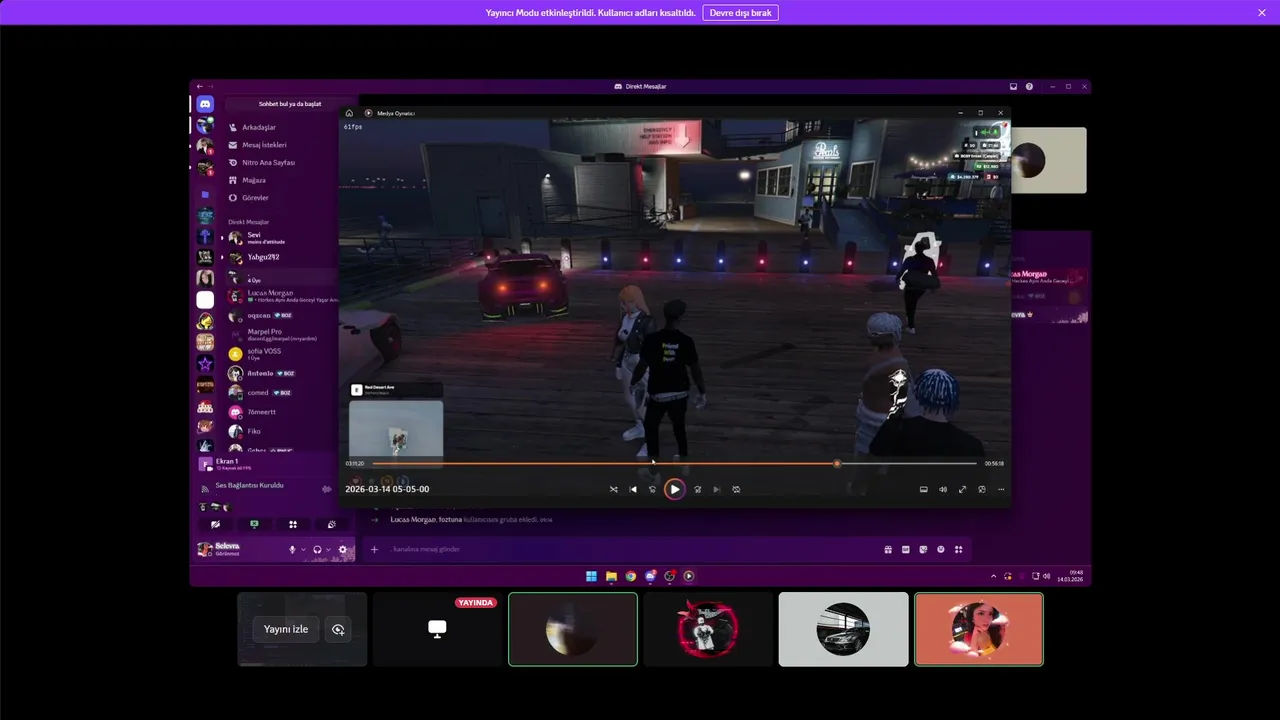The height and width of the screenshot is (720, 1280).
Task: Expand the microphone input options arrow
Action: (x=303, y=550)
